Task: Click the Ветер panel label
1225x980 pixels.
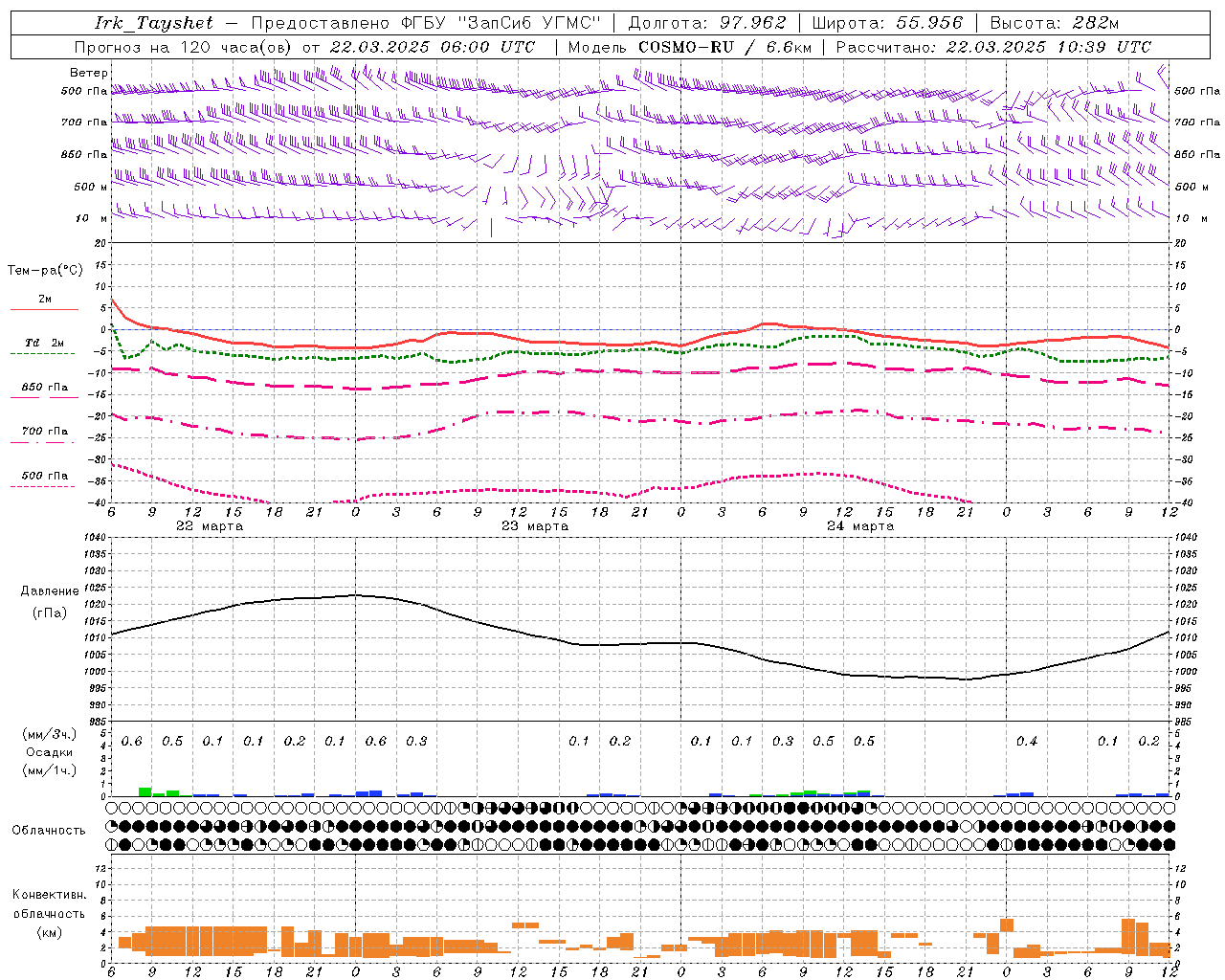Action: click(x=89, y=73)
